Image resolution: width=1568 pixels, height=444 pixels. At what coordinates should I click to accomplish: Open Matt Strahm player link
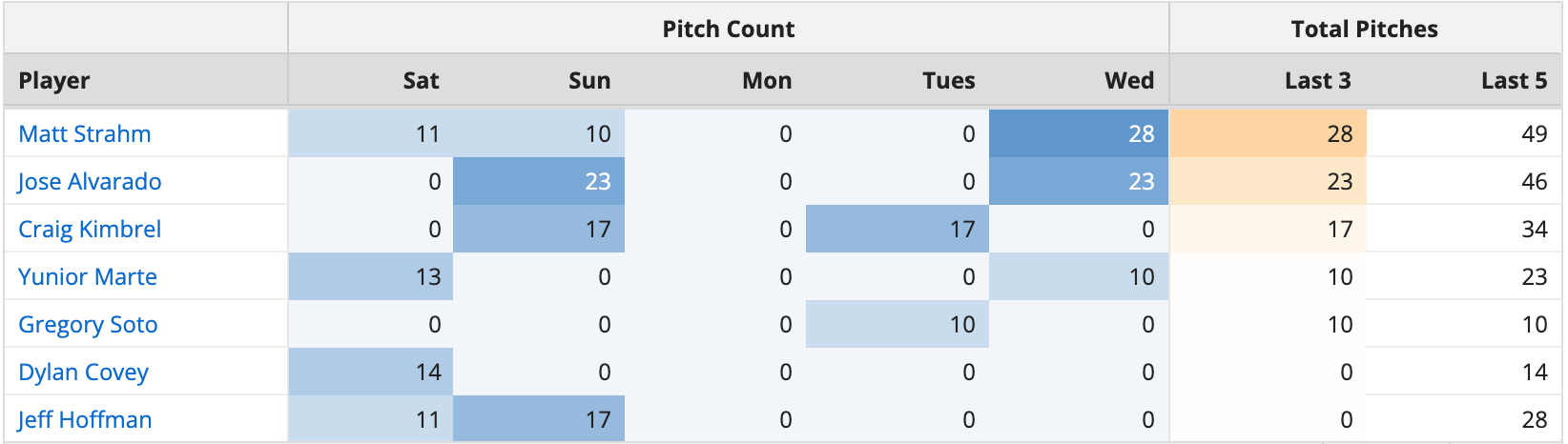click(x=85, y=133)
